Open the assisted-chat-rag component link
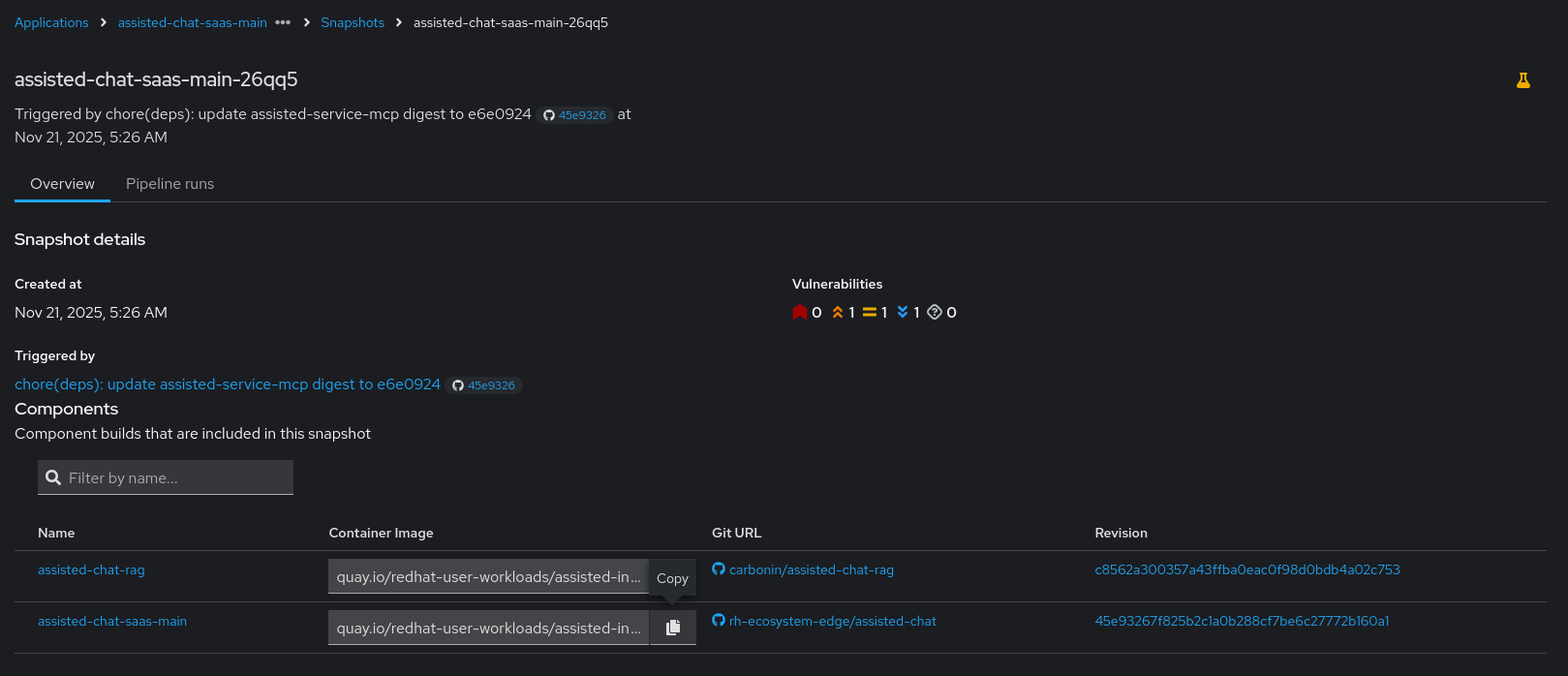The height and width of the screenshot is (676, 1568). pyautogui.click(x=91, y=569)
